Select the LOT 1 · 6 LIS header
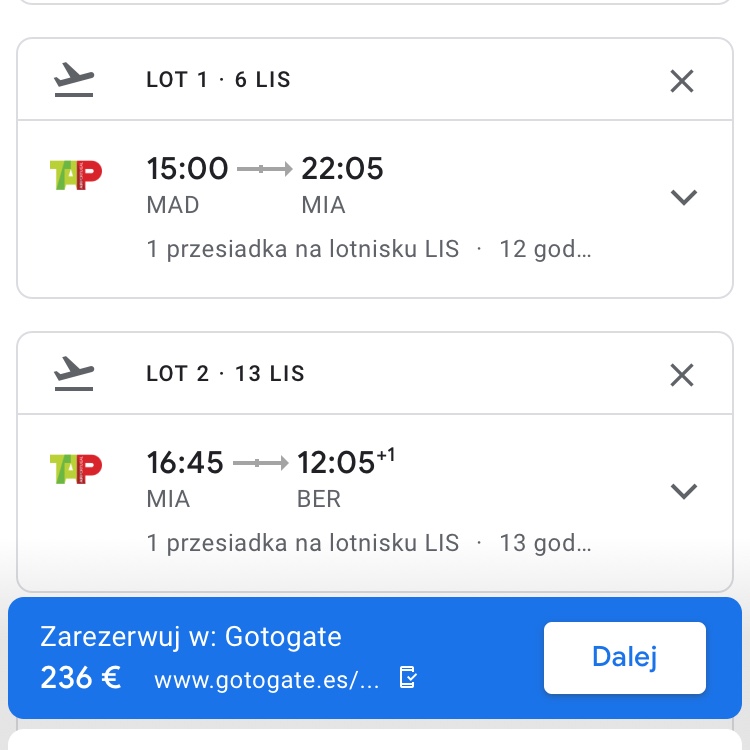Viewport: 750px width, 750px height. (x=219, y=80)
